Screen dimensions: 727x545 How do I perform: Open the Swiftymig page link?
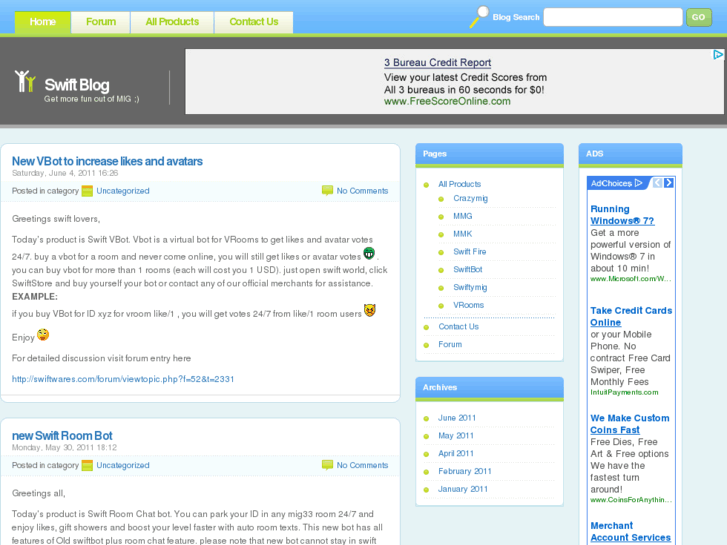pyautogui.click(x=470, y=288)
